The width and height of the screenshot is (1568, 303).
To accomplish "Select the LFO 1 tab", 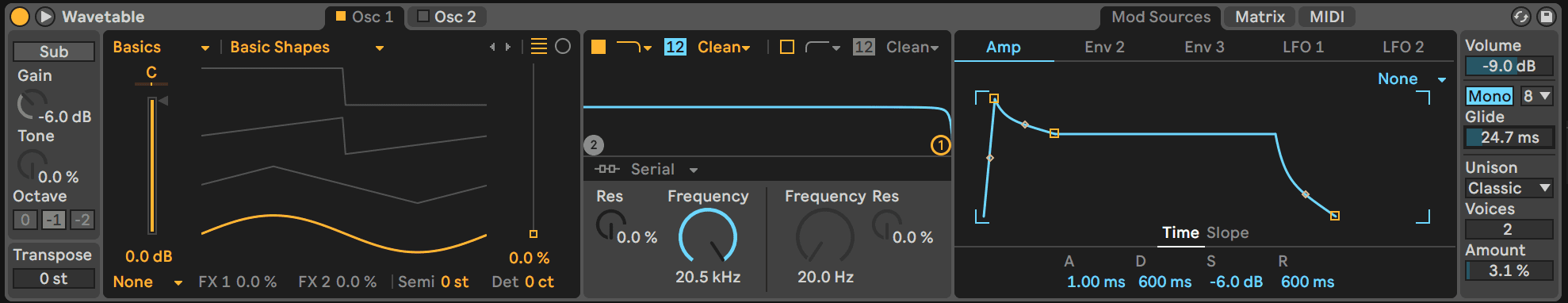I will [1303, 47].
